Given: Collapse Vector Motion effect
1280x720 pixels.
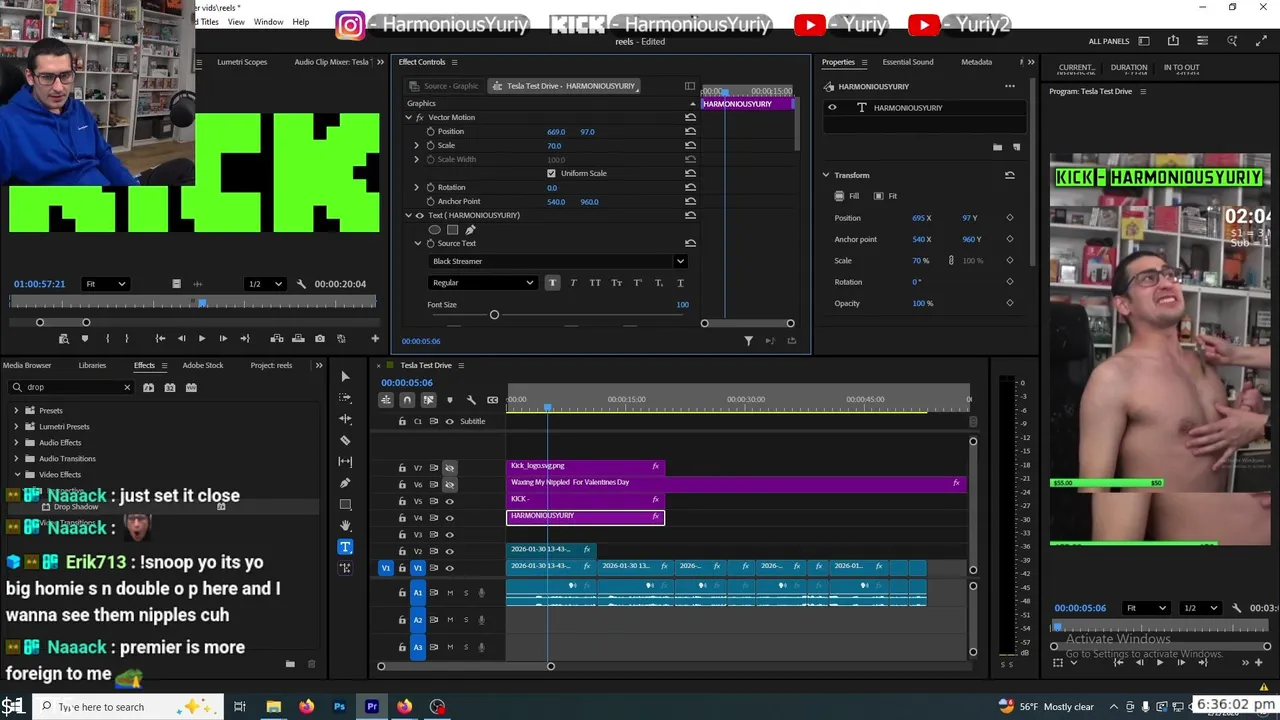Looking at the screenshot, I should [x=408, y=117].
